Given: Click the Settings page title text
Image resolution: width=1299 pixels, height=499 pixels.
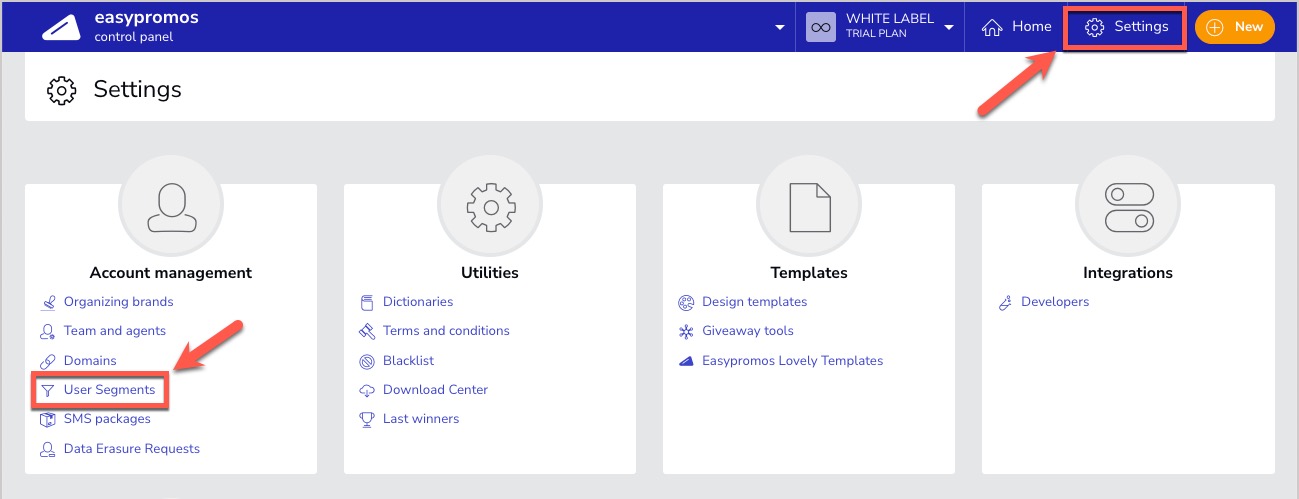Looking at the screenshot, I should point(138,90).
